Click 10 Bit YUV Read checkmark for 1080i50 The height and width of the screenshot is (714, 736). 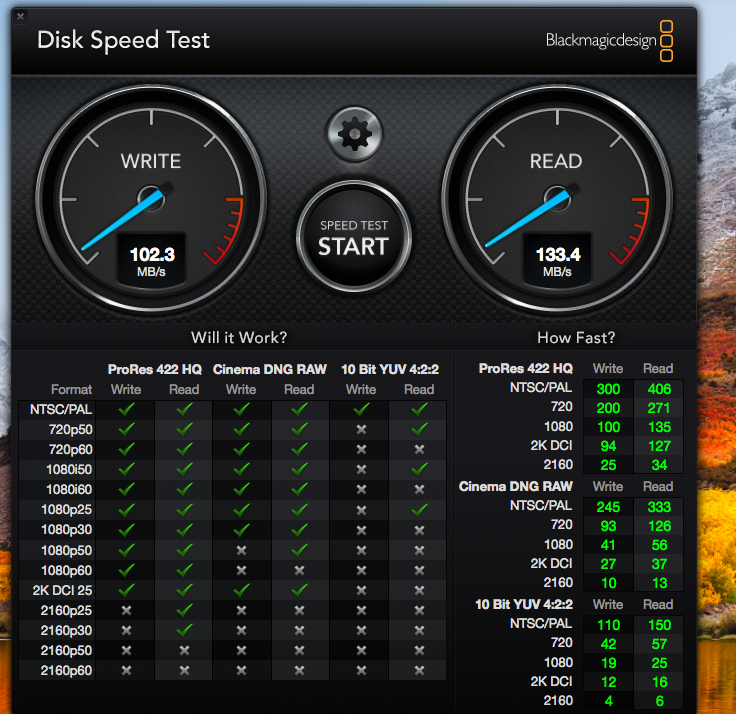419,469
